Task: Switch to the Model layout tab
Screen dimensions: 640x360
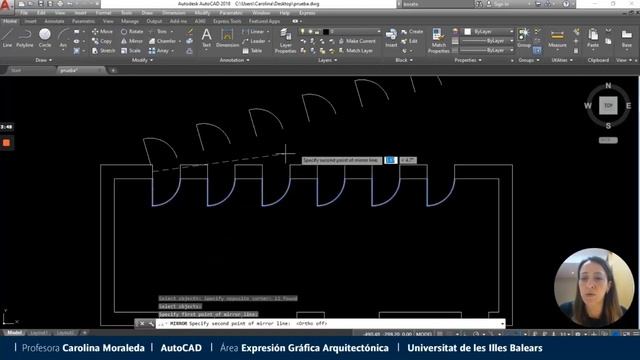Action: (14, 333)
